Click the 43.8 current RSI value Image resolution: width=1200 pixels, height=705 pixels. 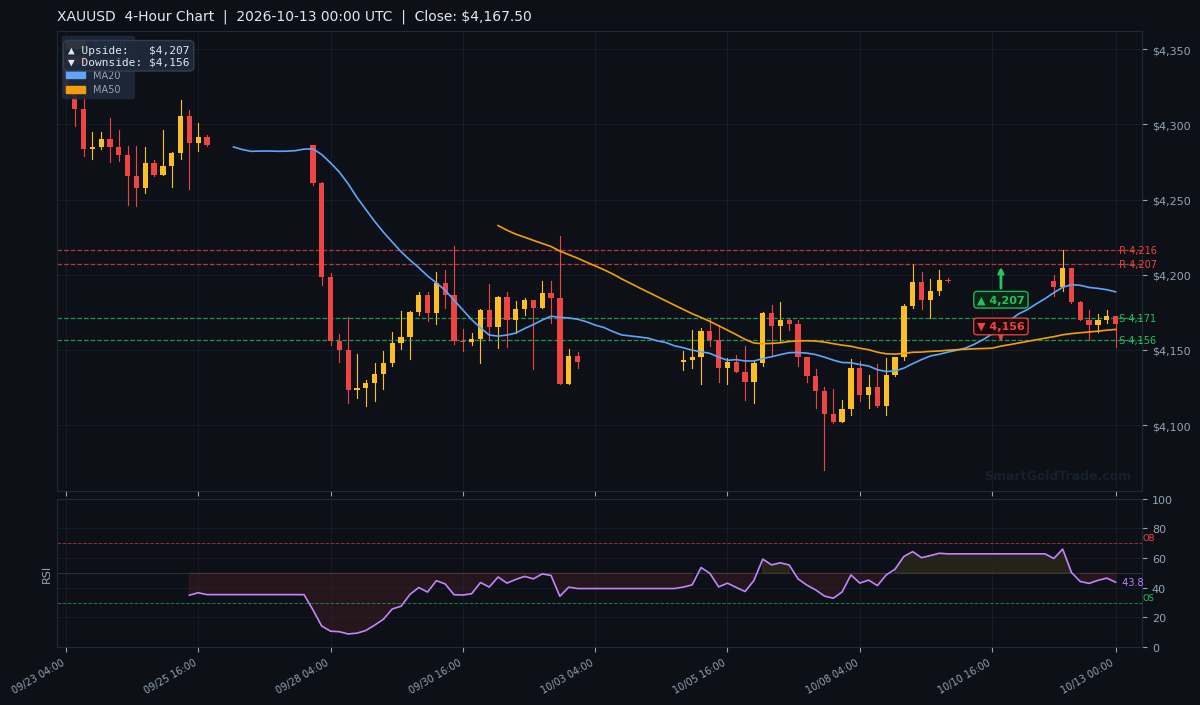click(x=1132, y=582)
